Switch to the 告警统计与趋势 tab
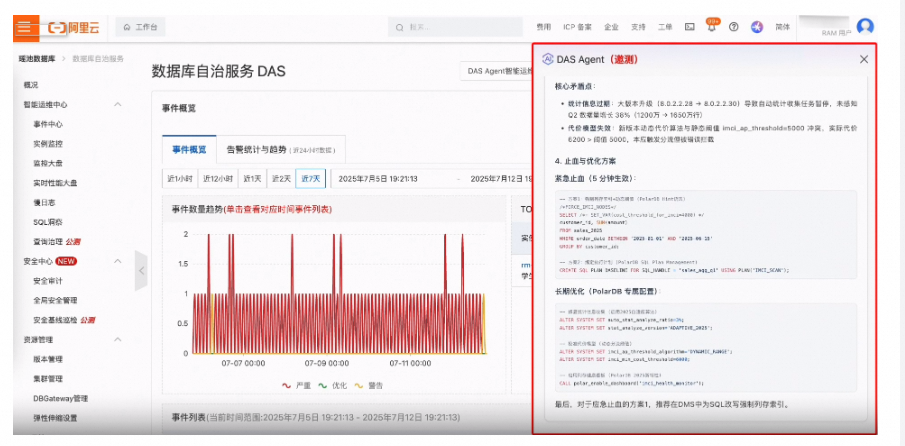 281,149
